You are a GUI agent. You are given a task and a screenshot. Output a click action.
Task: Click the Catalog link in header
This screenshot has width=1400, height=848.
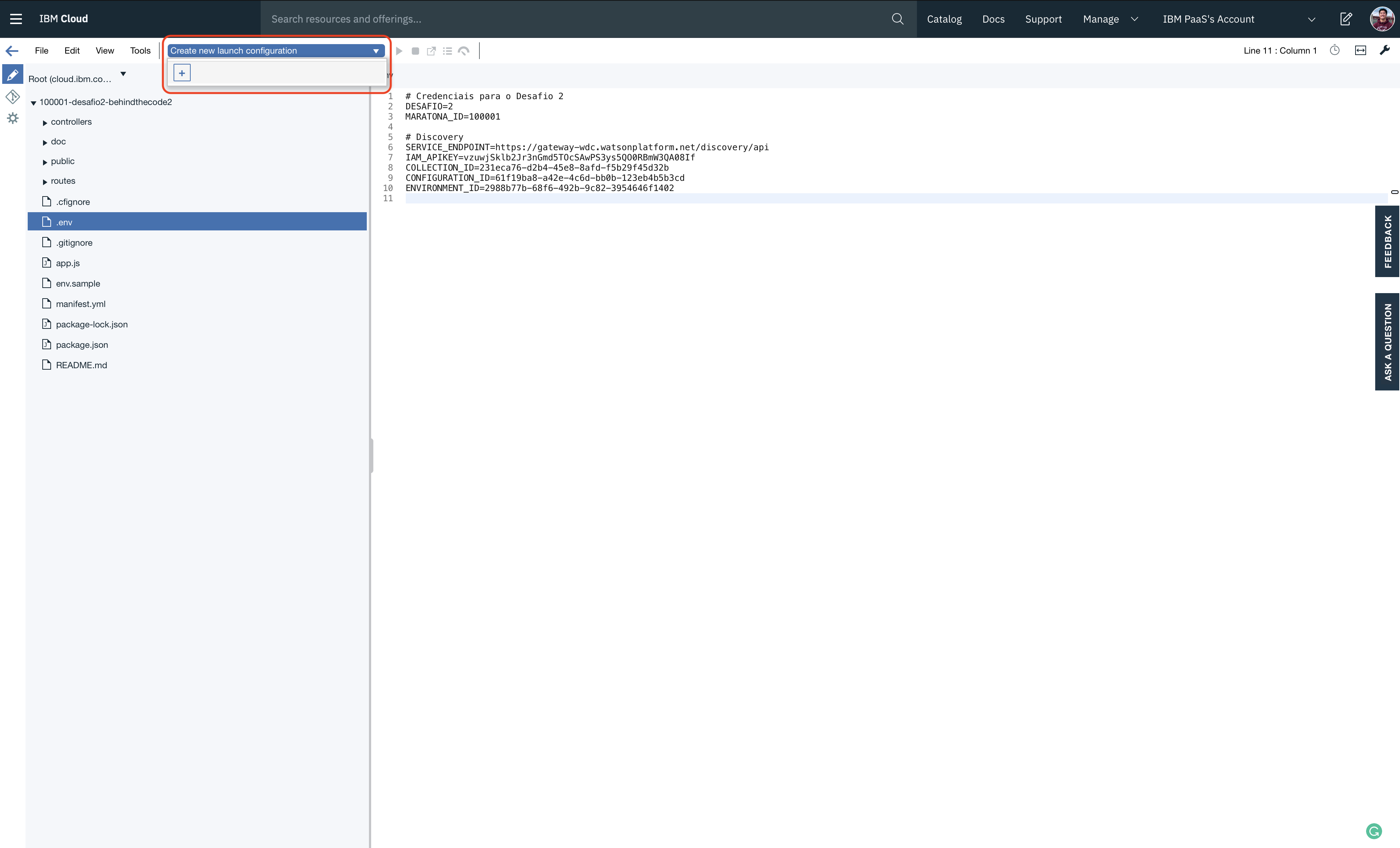click(x=944, y=19)
